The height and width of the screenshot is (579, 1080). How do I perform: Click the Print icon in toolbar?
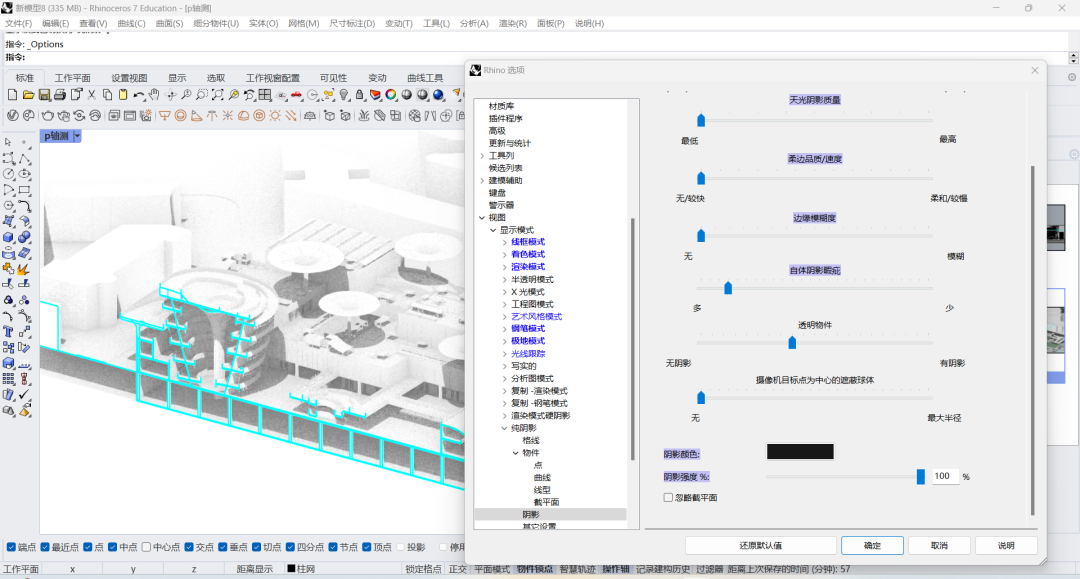[x=60, y=94]
